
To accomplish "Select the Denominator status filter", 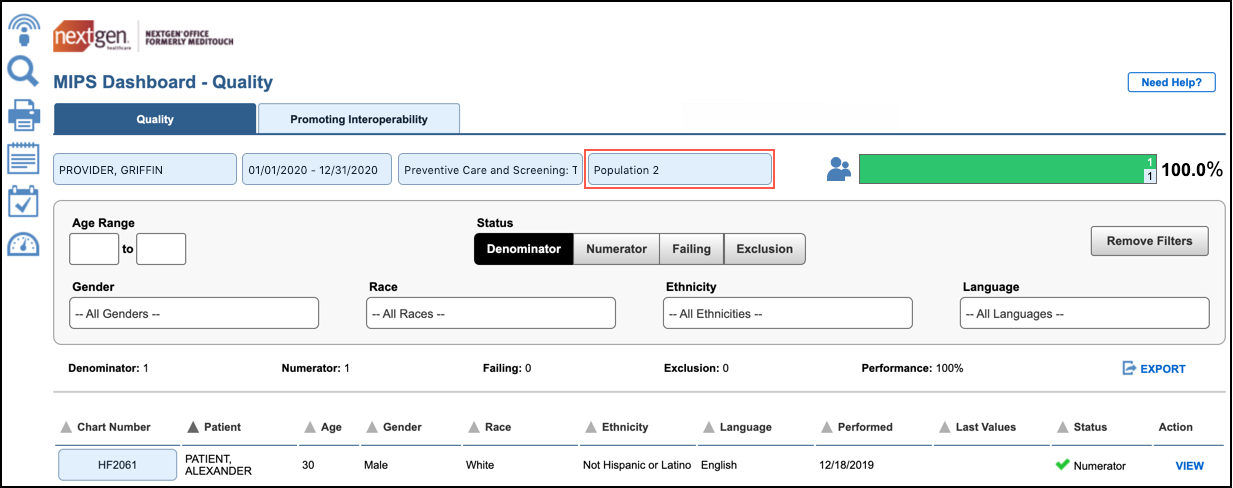I will pos(523,249).
